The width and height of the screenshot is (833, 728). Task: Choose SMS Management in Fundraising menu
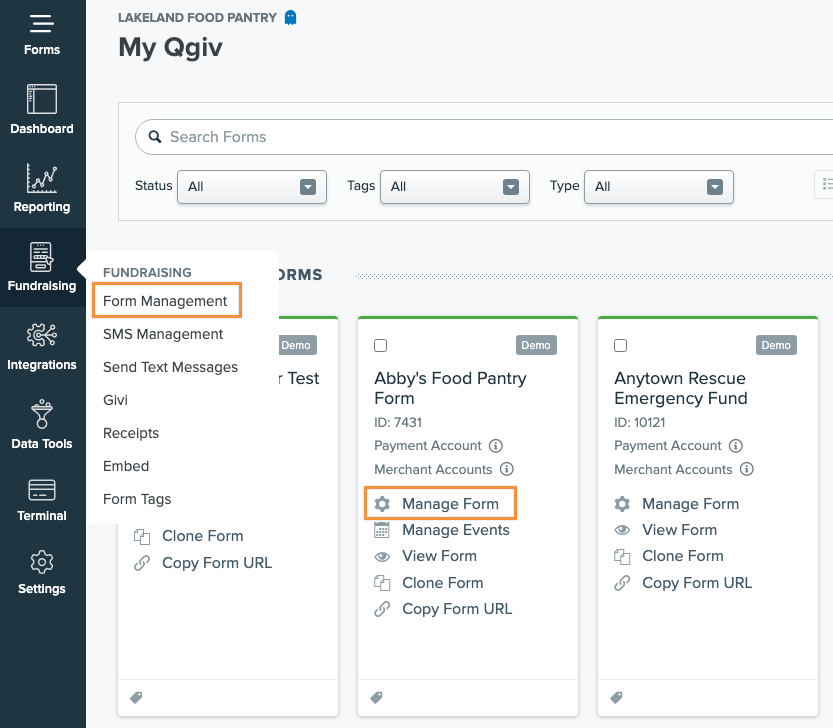pyautogui.click(x=163, y=334)
